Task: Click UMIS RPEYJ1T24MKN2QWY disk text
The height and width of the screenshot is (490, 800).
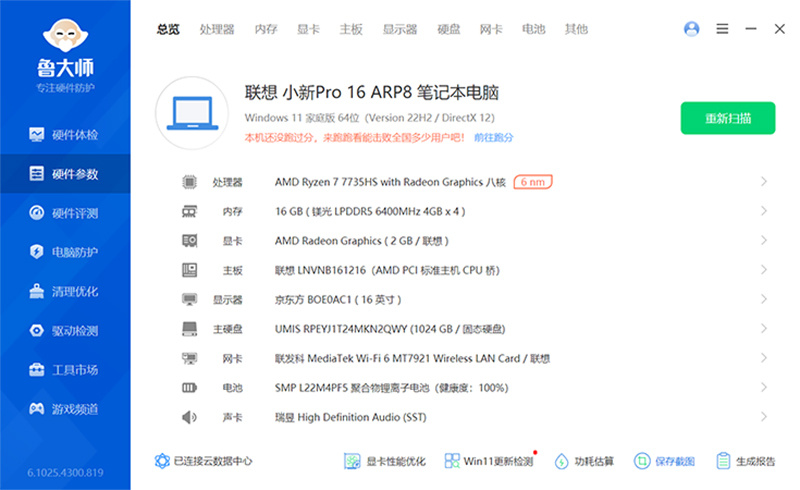Action: coord(390,329)
